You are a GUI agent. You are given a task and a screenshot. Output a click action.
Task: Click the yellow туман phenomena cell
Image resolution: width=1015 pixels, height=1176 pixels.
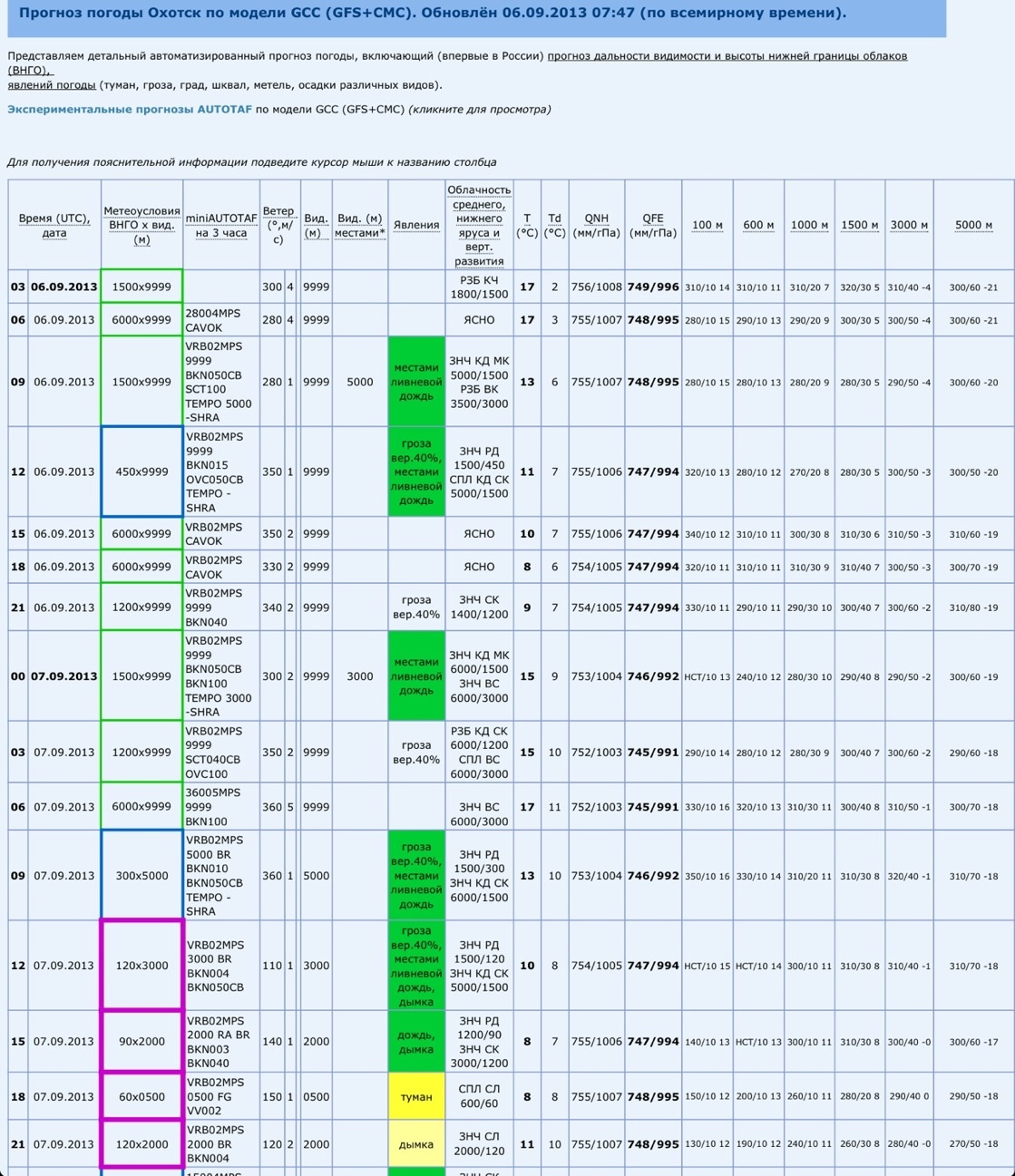tap(416, 1096)
